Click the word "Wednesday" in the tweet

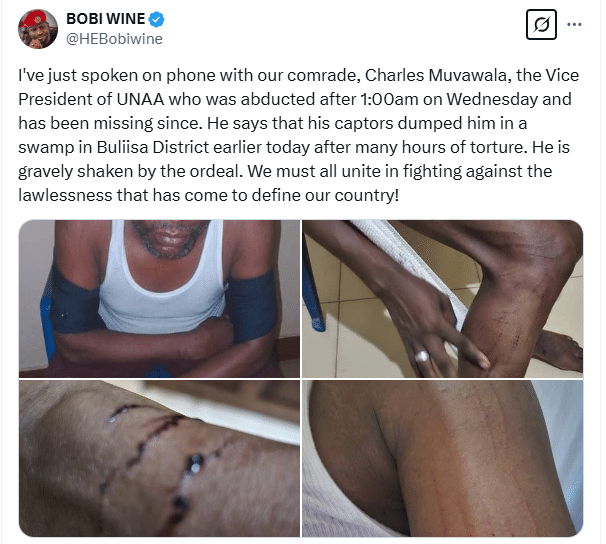pos(492,99)
